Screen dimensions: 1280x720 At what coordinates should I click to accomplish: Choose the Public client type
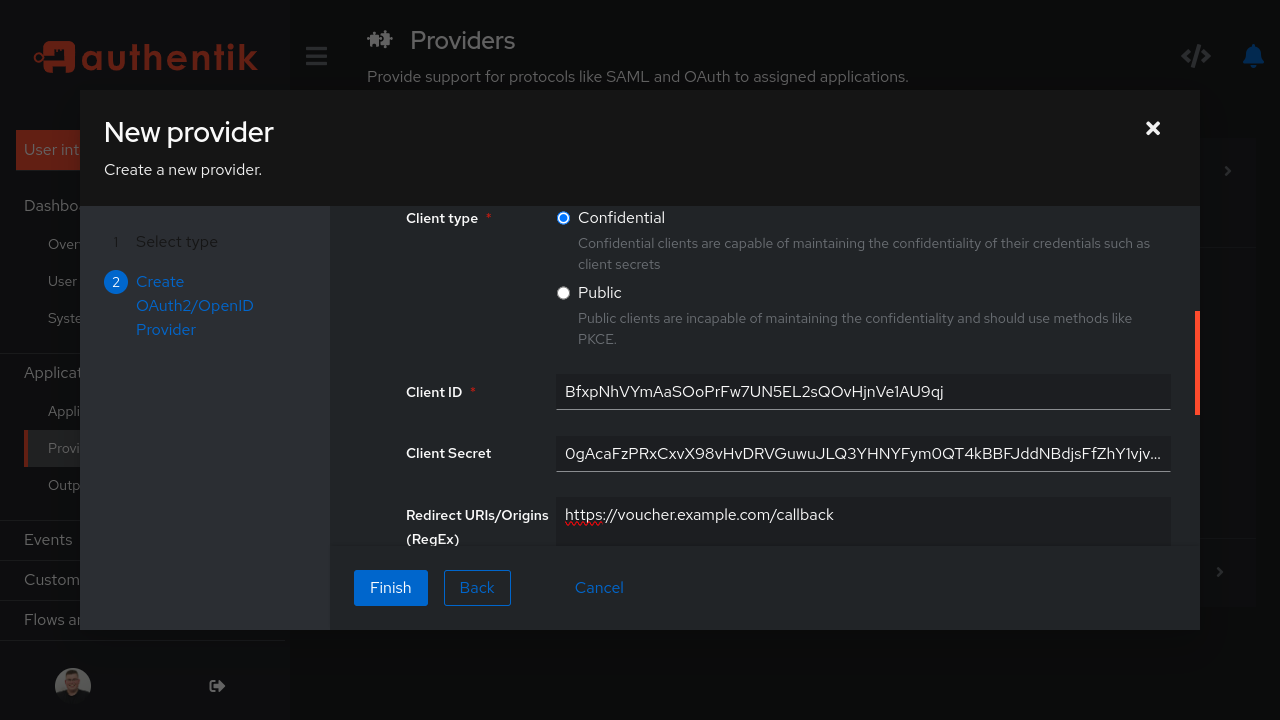[x=563, y=292]
